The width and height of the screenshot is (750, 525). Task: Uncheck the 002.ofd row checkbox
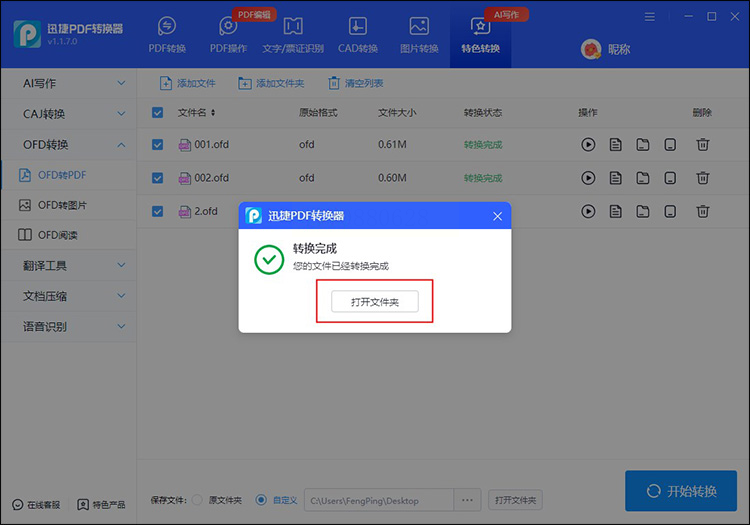point(157,178)
